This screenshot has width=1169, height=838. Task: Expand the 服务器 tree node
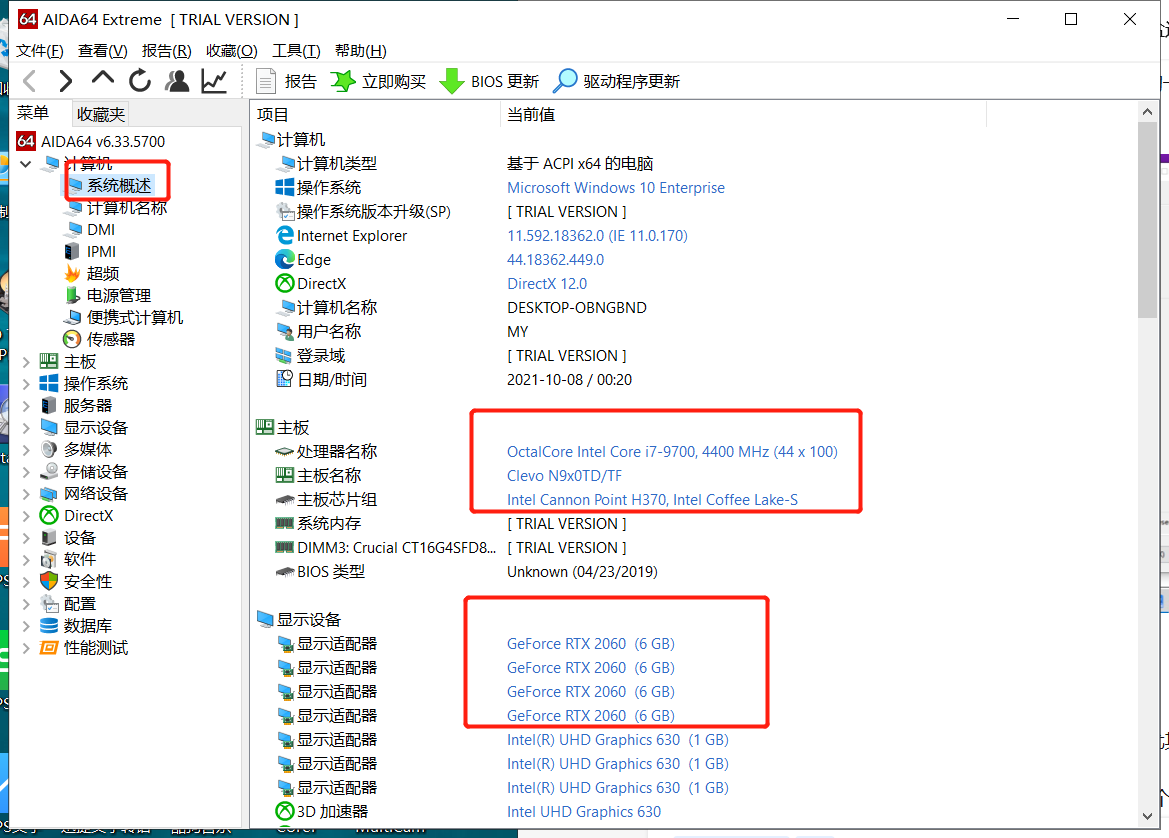[x=26, y=406]
